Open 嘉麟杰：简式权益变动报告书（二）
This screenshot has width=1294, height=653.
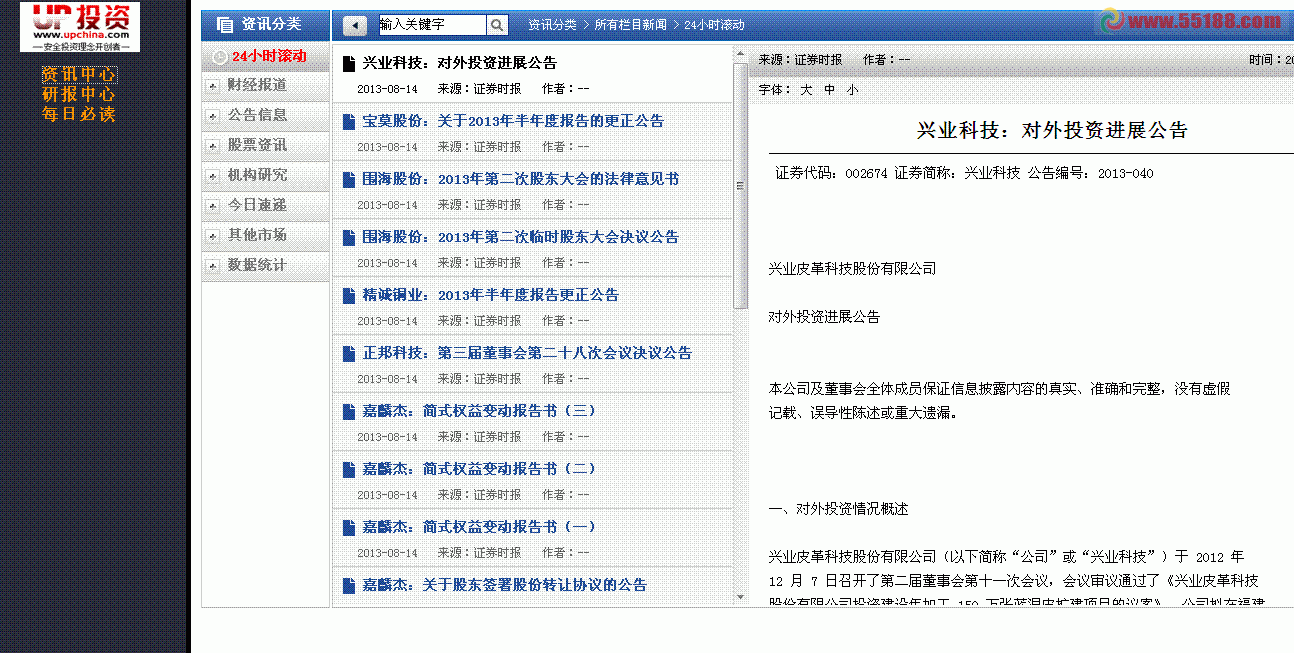[479, 469]
